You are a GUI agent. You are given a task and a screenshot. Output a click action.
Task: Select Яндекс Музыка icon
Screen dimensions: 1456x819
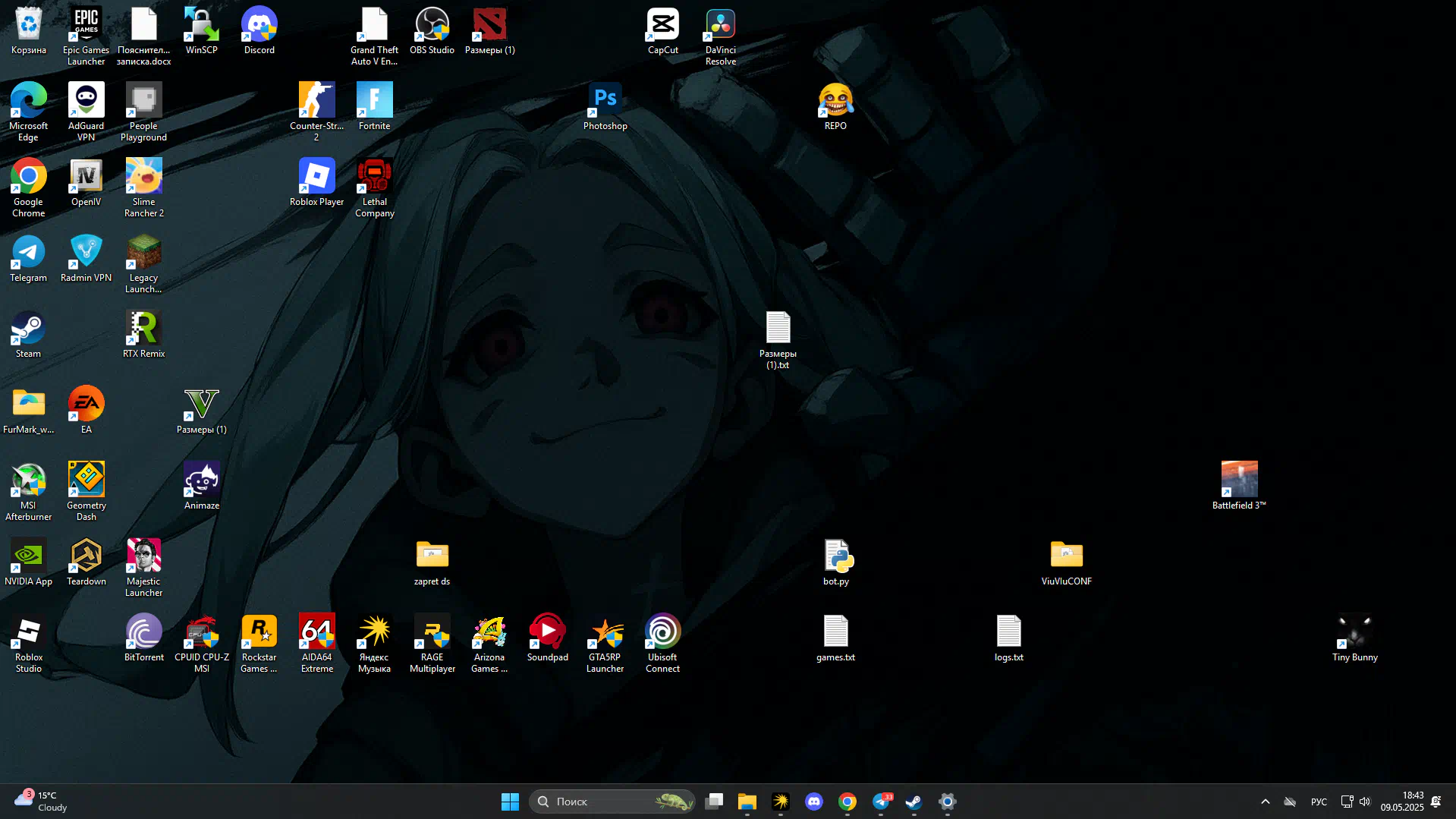[x=375, y=644]
